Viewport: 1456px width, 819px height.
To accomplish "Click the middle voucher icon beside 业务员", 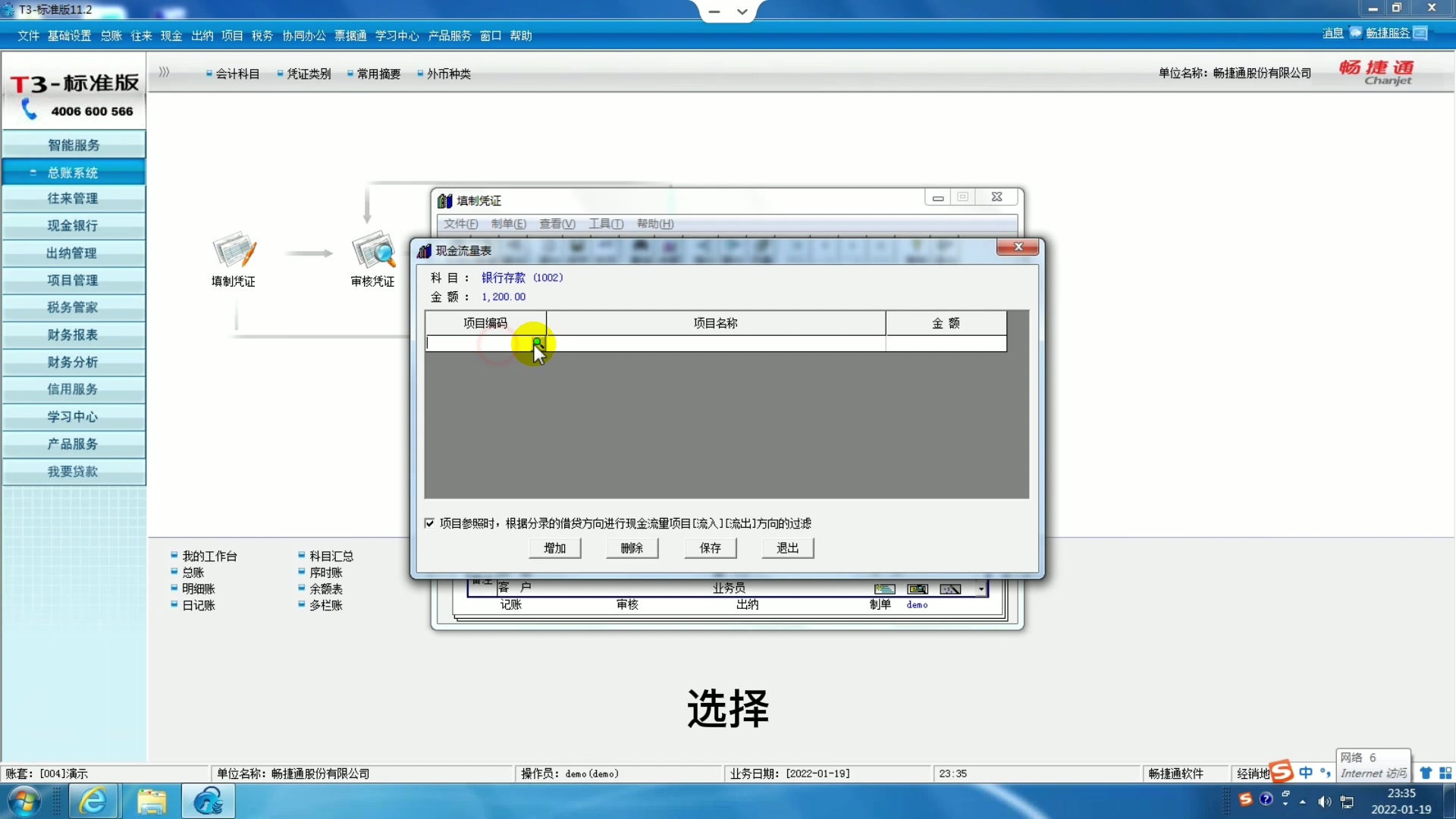I will 918,589.
